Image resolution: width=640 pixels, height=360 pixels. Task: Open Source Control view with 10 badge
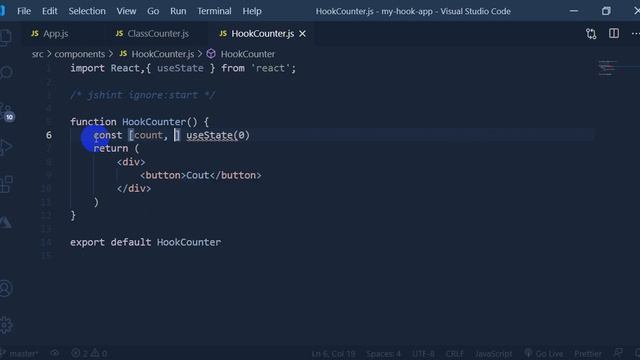coord(7,112)
